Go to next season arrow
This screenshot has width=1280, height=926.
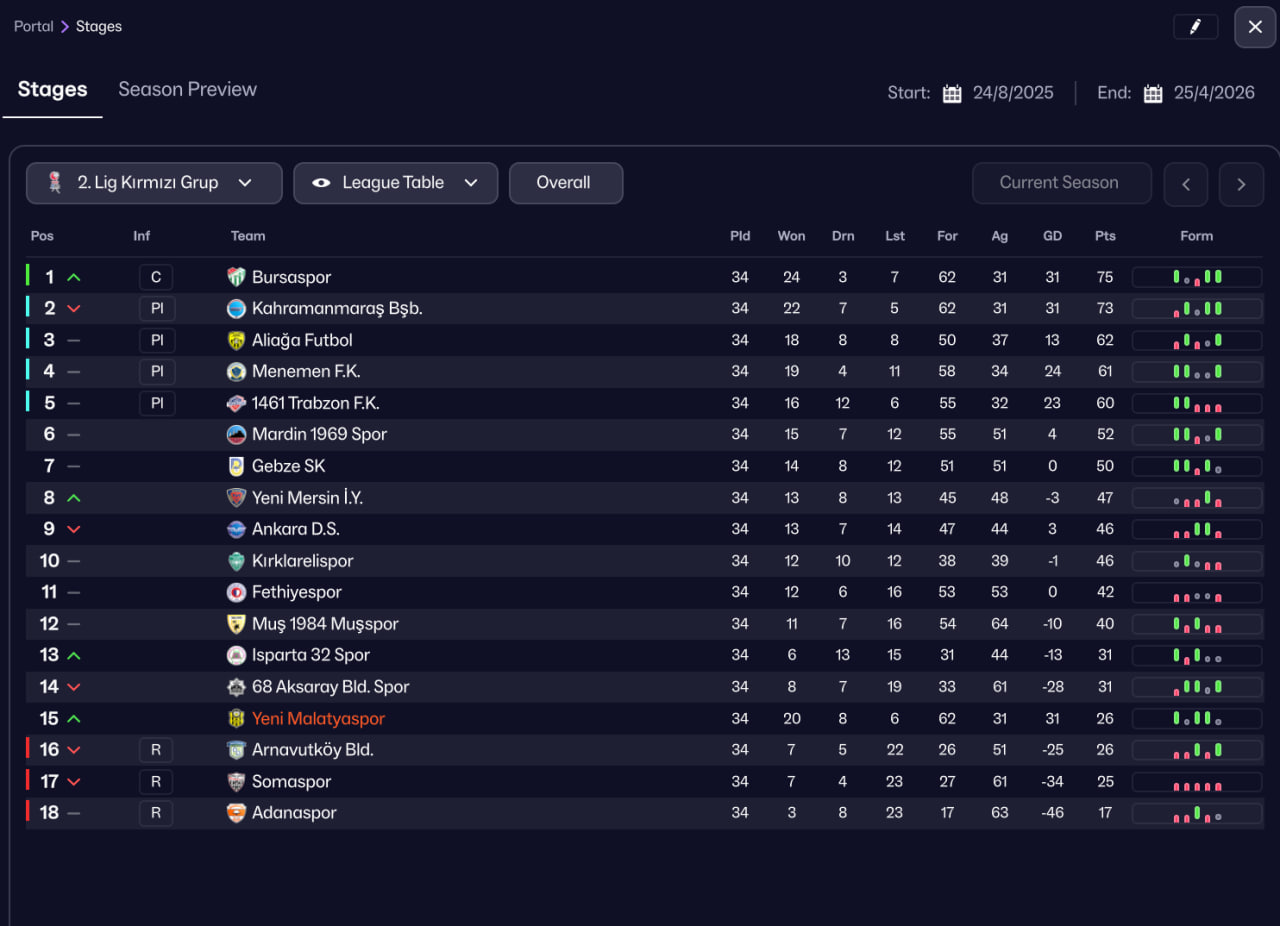click(x=1241, y=184)
